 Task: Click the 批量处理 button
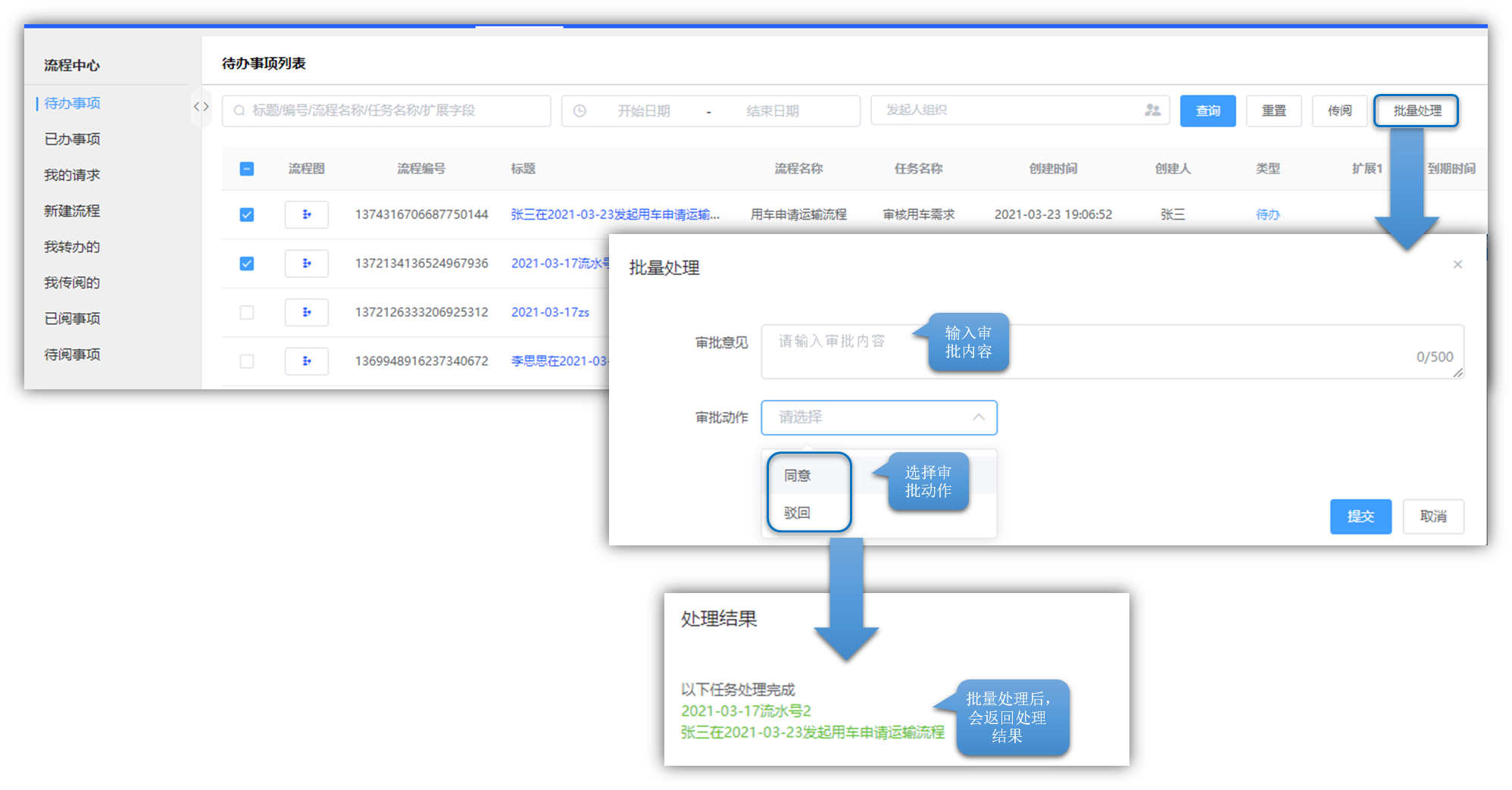(x=1416, y=111)
